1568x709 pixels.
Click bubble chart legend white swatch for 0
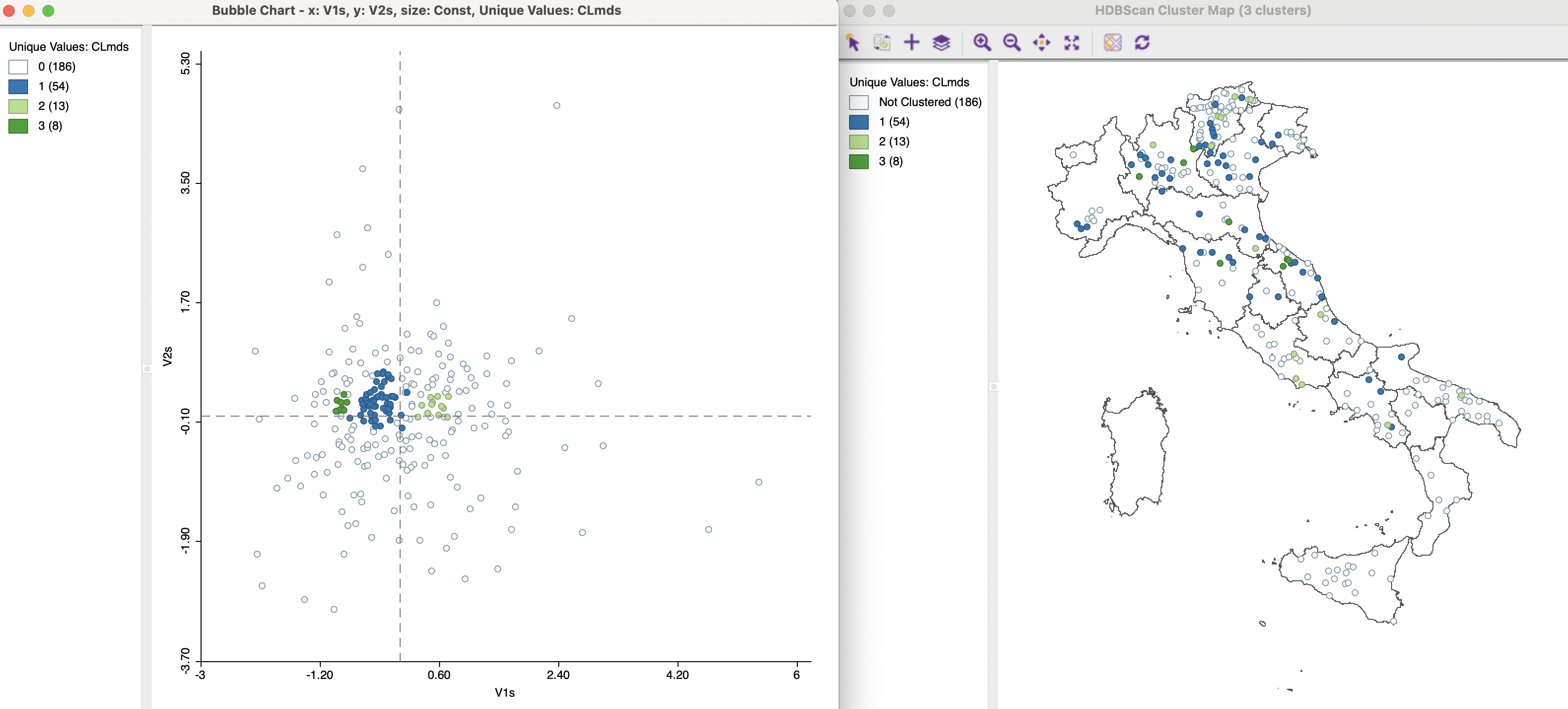pyautogui.click(x=18, y=67)
